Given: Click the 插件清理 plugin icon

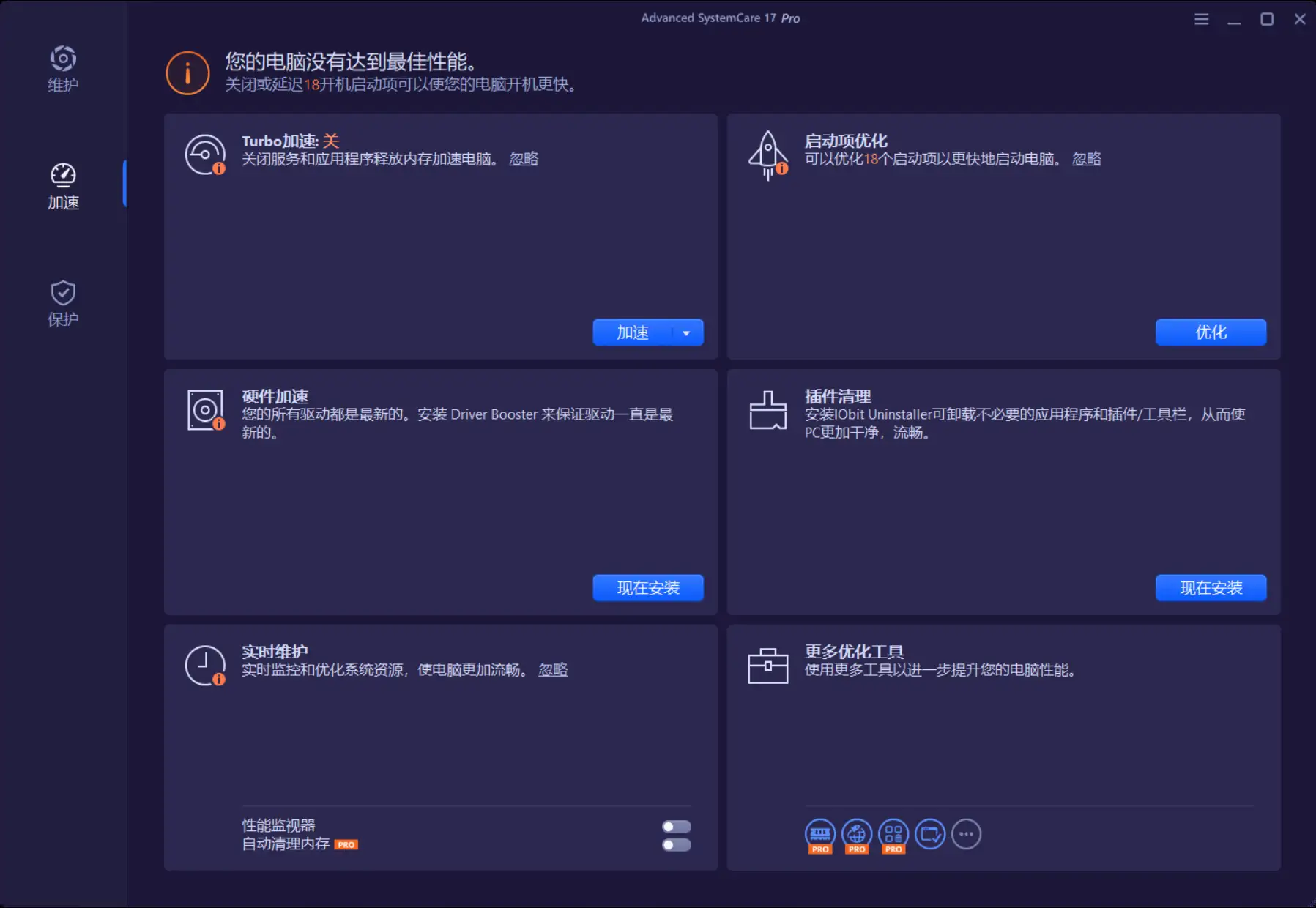Looking at the screenshot, I should [767, 410].
